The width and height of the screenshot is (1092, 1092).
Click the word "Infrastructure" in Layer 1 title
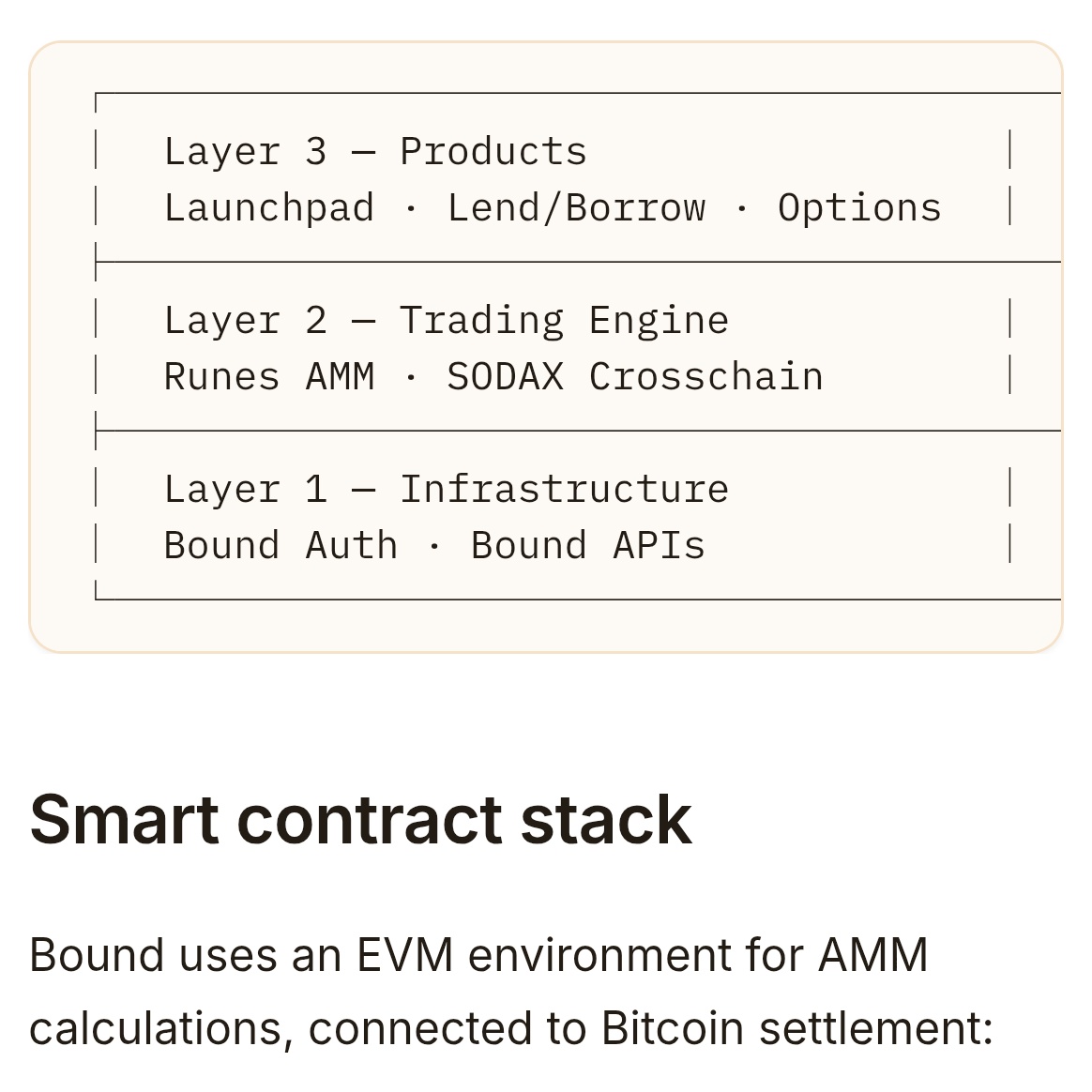point(564,490)
